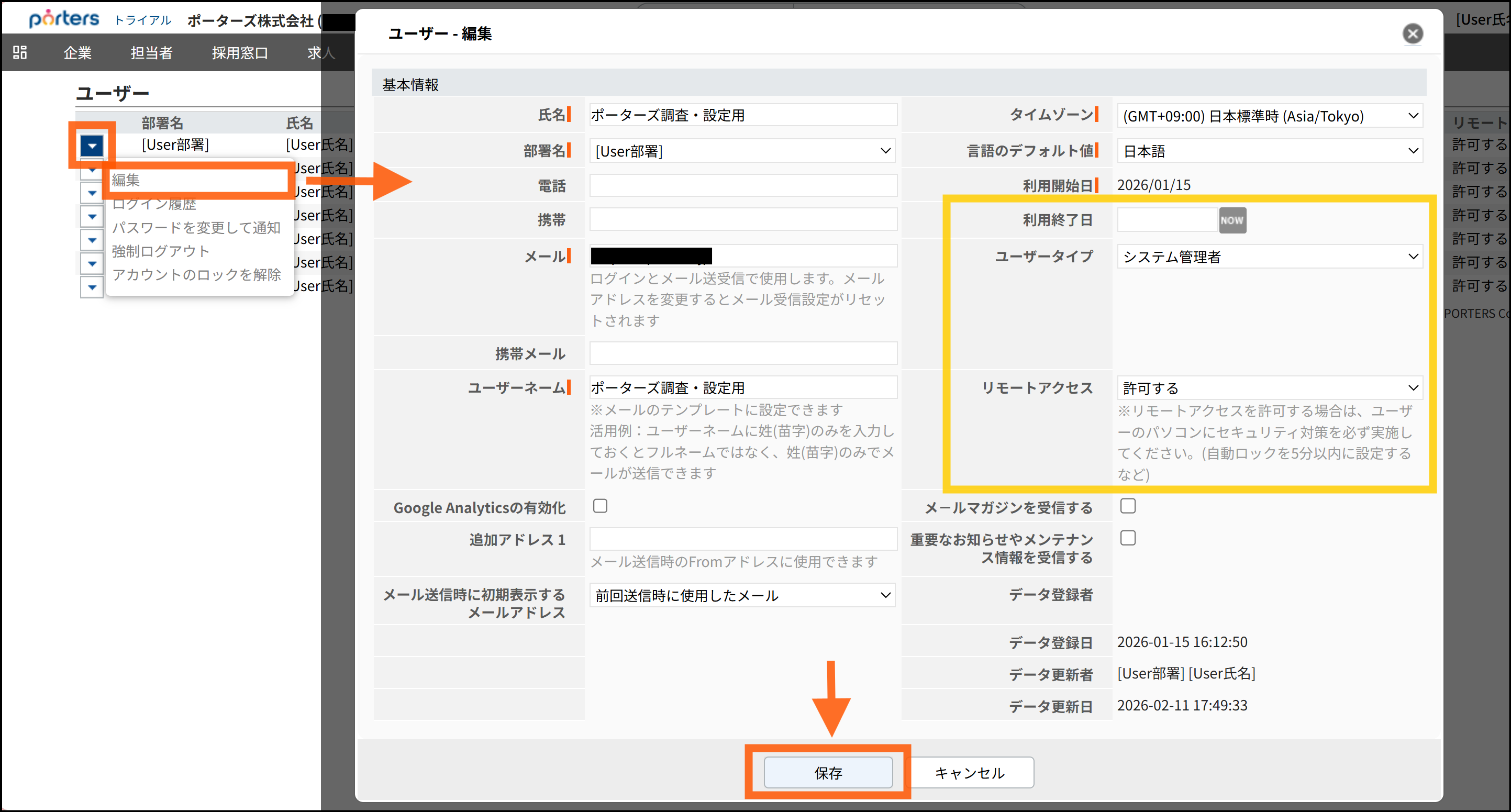This screenshot has height=812, width=1511.
Task: Click the トライアル link in header
Action: click(x=142, y=20)
